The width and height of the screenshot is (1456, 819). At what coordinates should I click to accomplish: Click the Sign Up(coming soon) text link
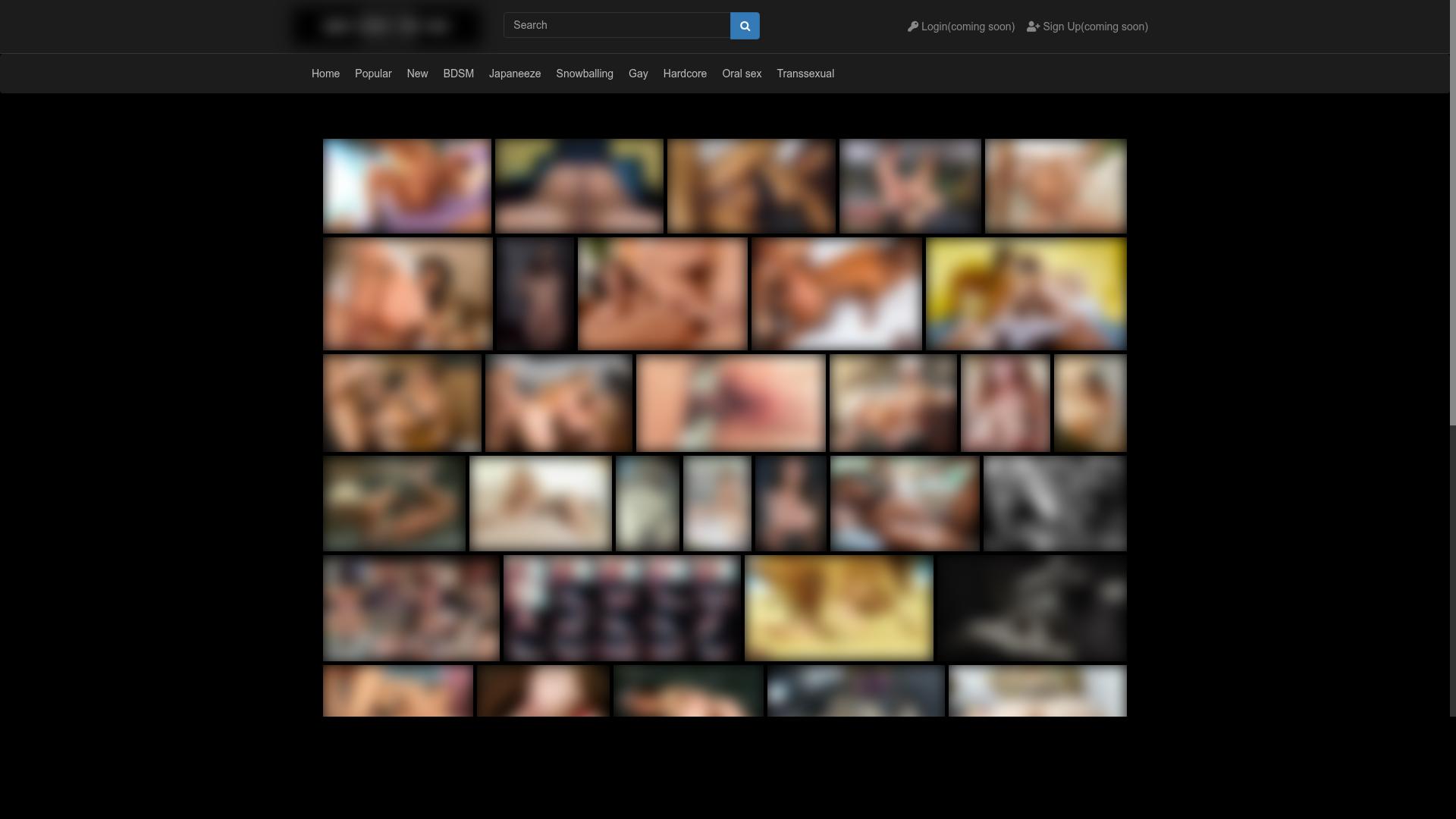(1095, 27)
